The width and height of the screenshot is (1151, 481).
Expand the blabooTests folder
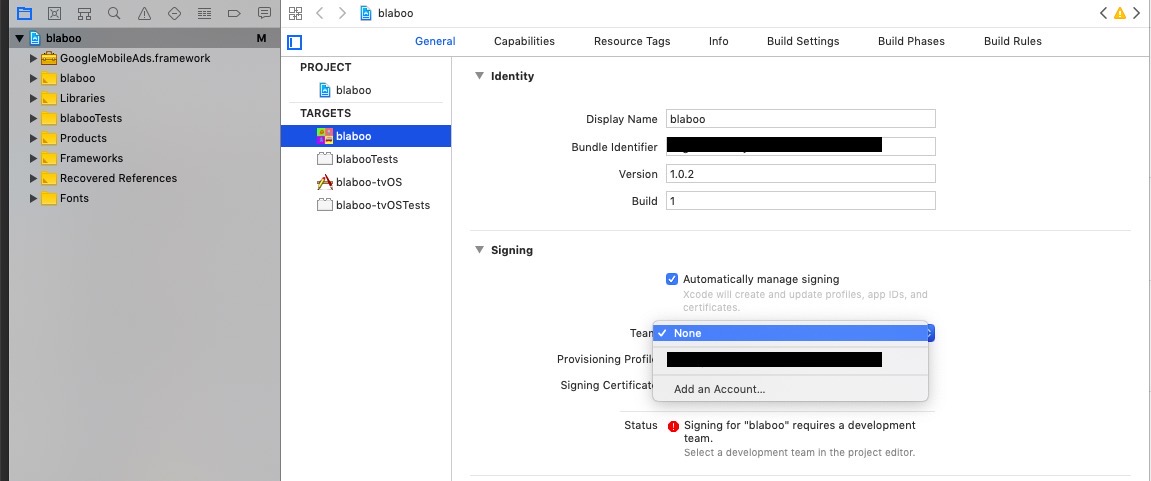(x=33, y=118)
